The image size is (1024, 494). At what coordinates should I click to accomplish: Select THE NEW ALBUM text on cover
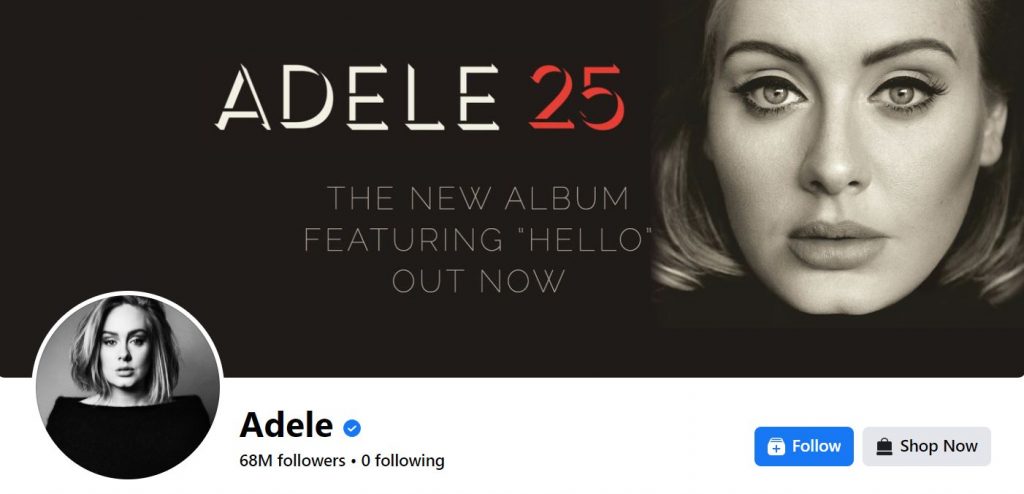pos(478,199)
